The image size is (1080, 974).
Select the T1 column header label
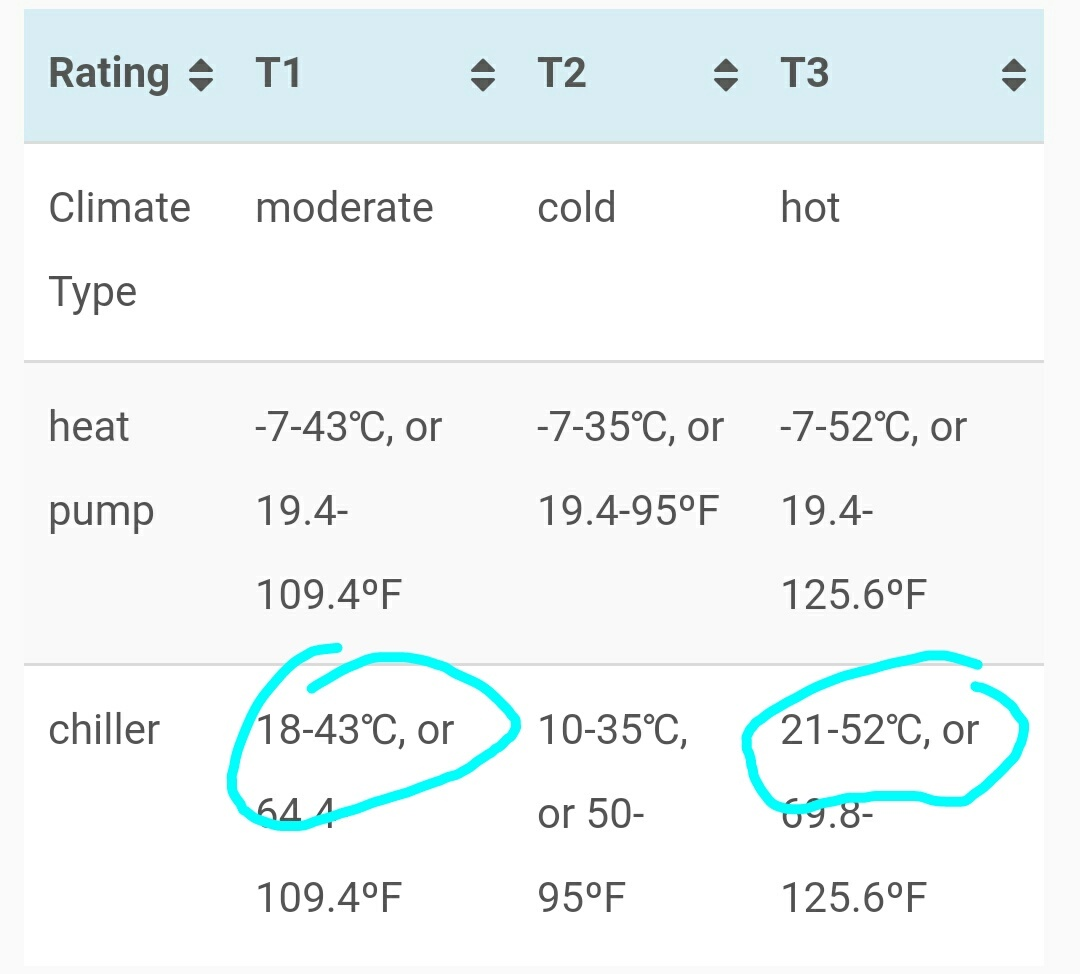(278, 72)
